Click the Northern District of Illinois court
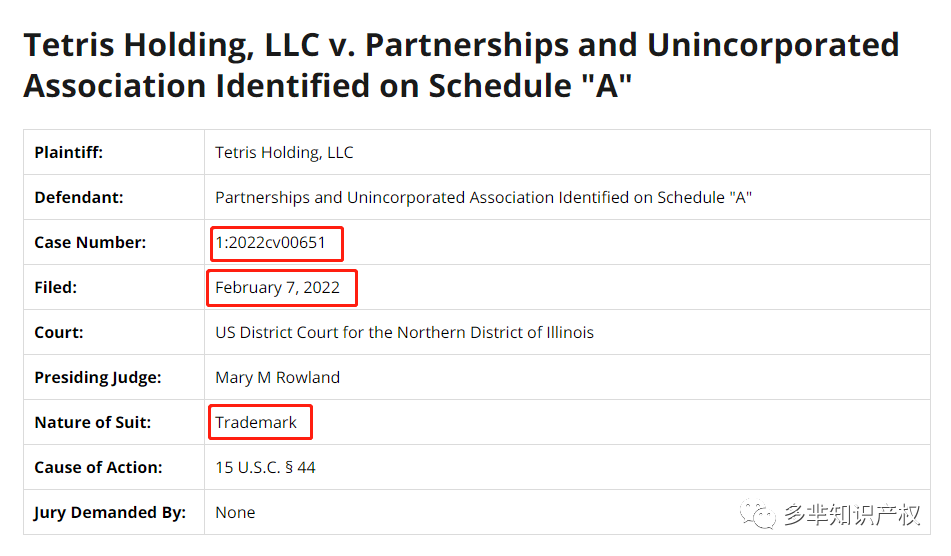 (405, 332)
